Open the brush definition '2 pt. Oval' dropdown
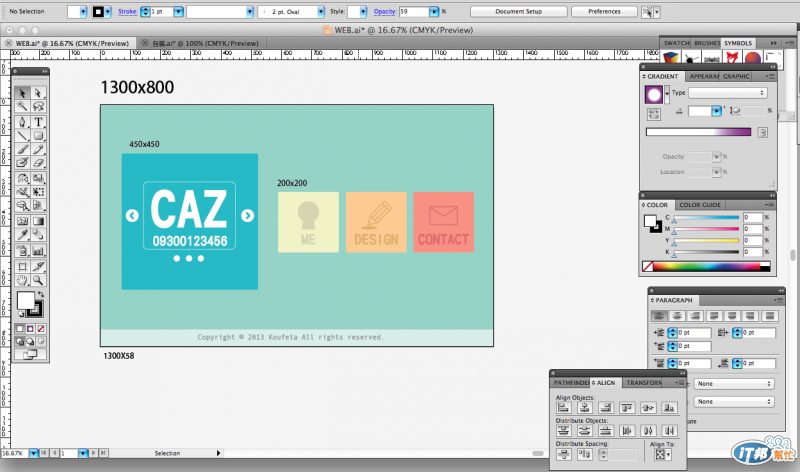This screenshot has height=472, width=800. (x=320, y=11)
